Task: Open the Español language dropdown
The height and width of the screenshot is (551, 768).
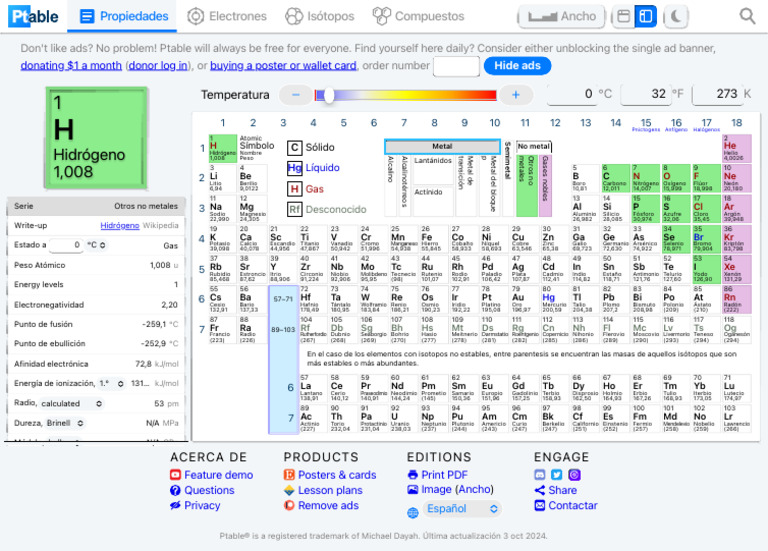Action: (x=454, y=508)
